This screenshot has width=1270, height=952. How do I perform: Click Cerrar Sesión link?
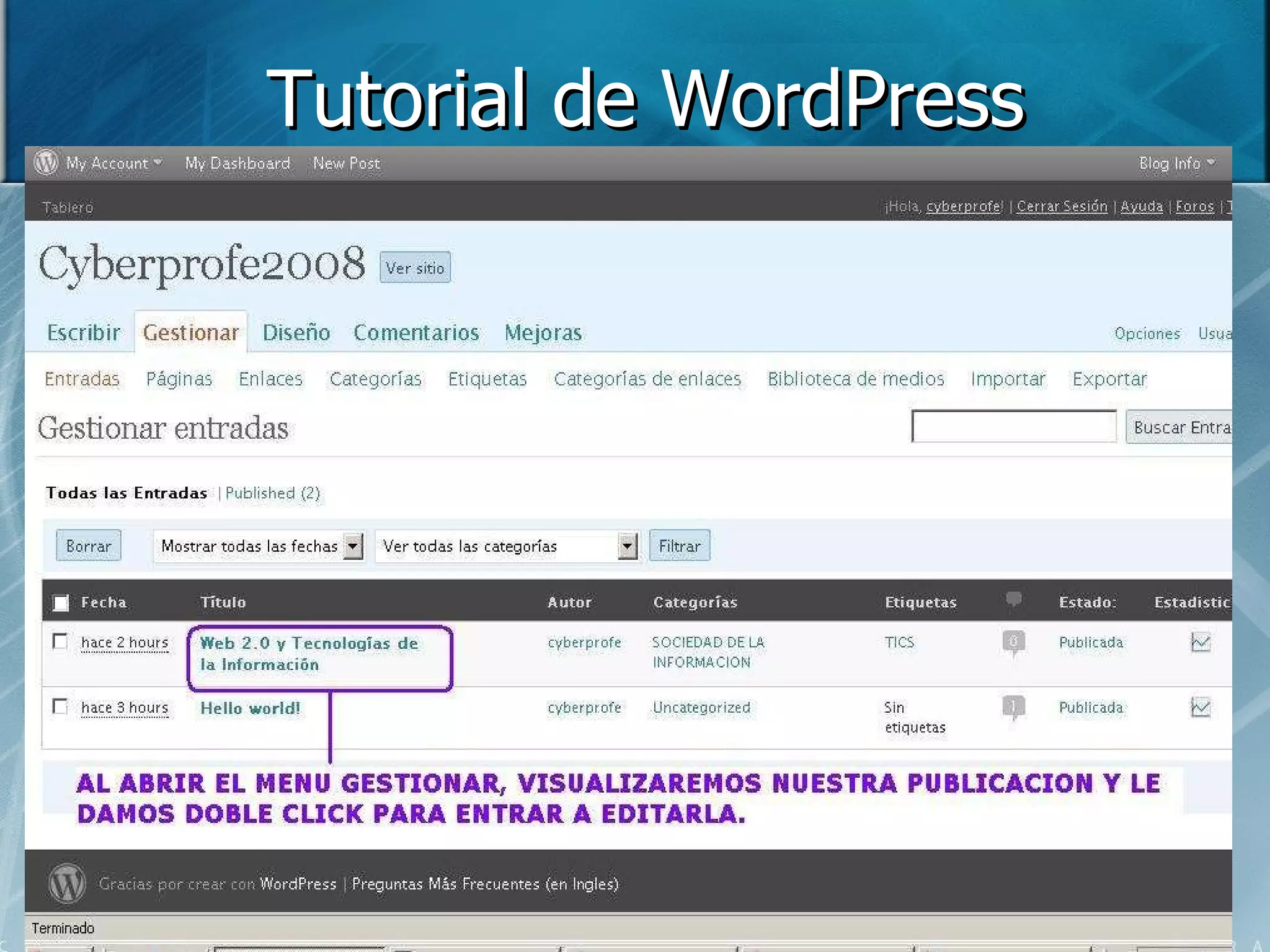point(1062,206)
